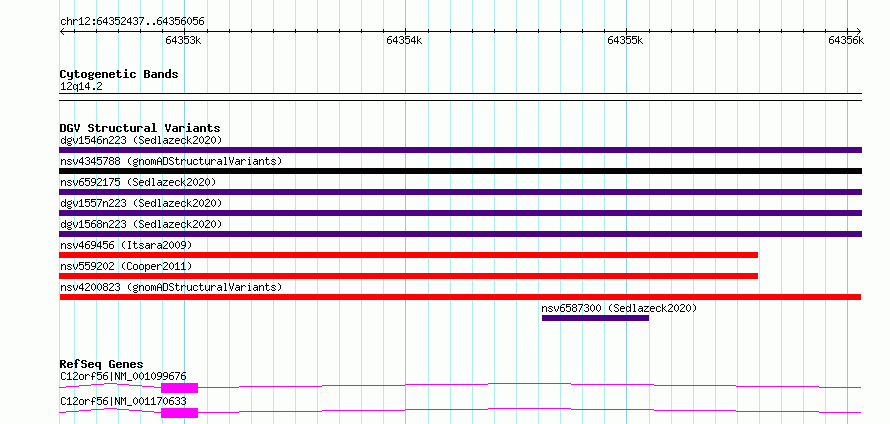Click the nsv559202 (Cooper2011) label
Image resolution: width=890 pixels, height=424 pixels.
click(126, 266)
